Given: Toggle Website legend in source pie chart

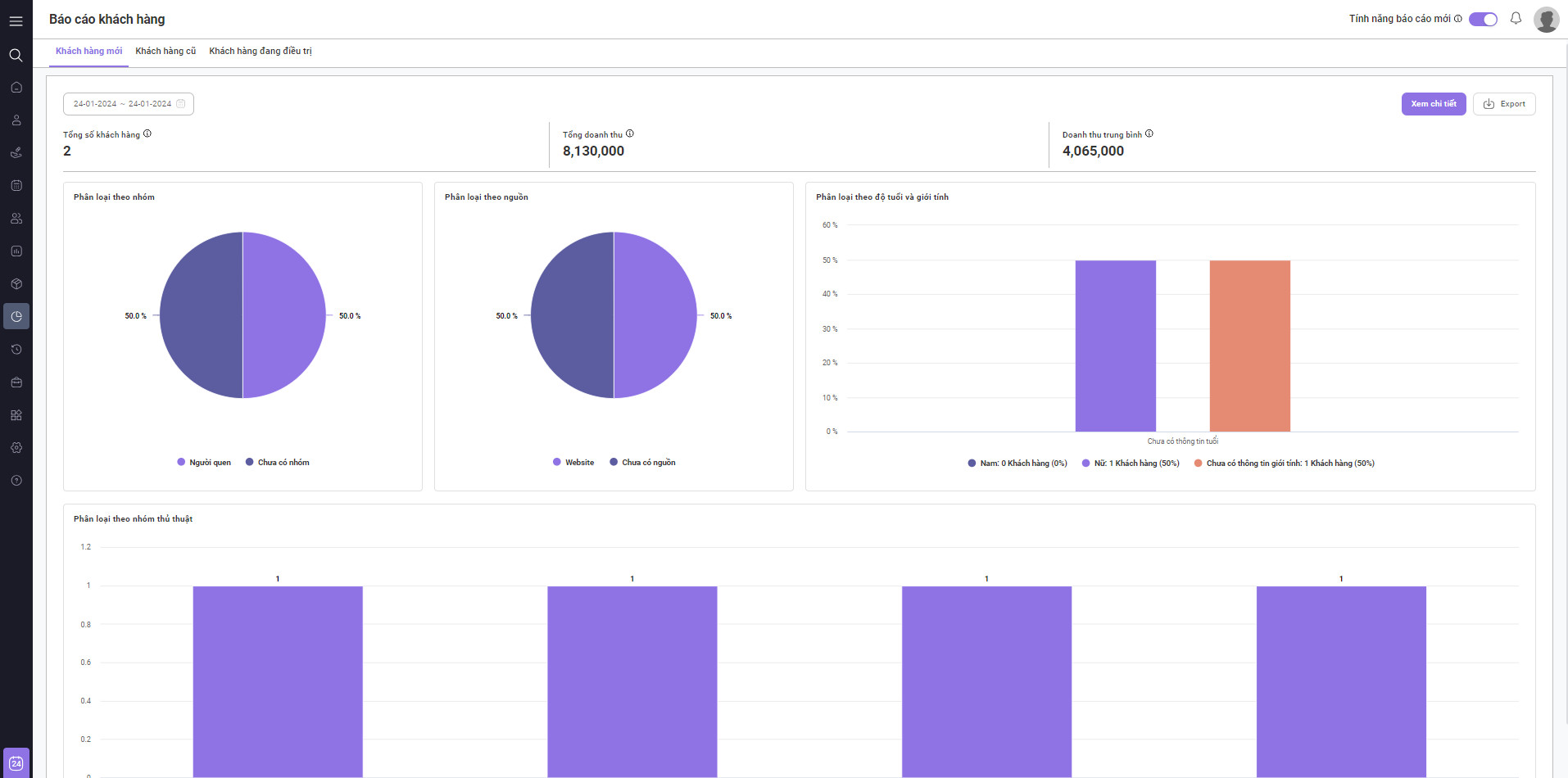Looking at the screenshot, I should click(573, 463).
